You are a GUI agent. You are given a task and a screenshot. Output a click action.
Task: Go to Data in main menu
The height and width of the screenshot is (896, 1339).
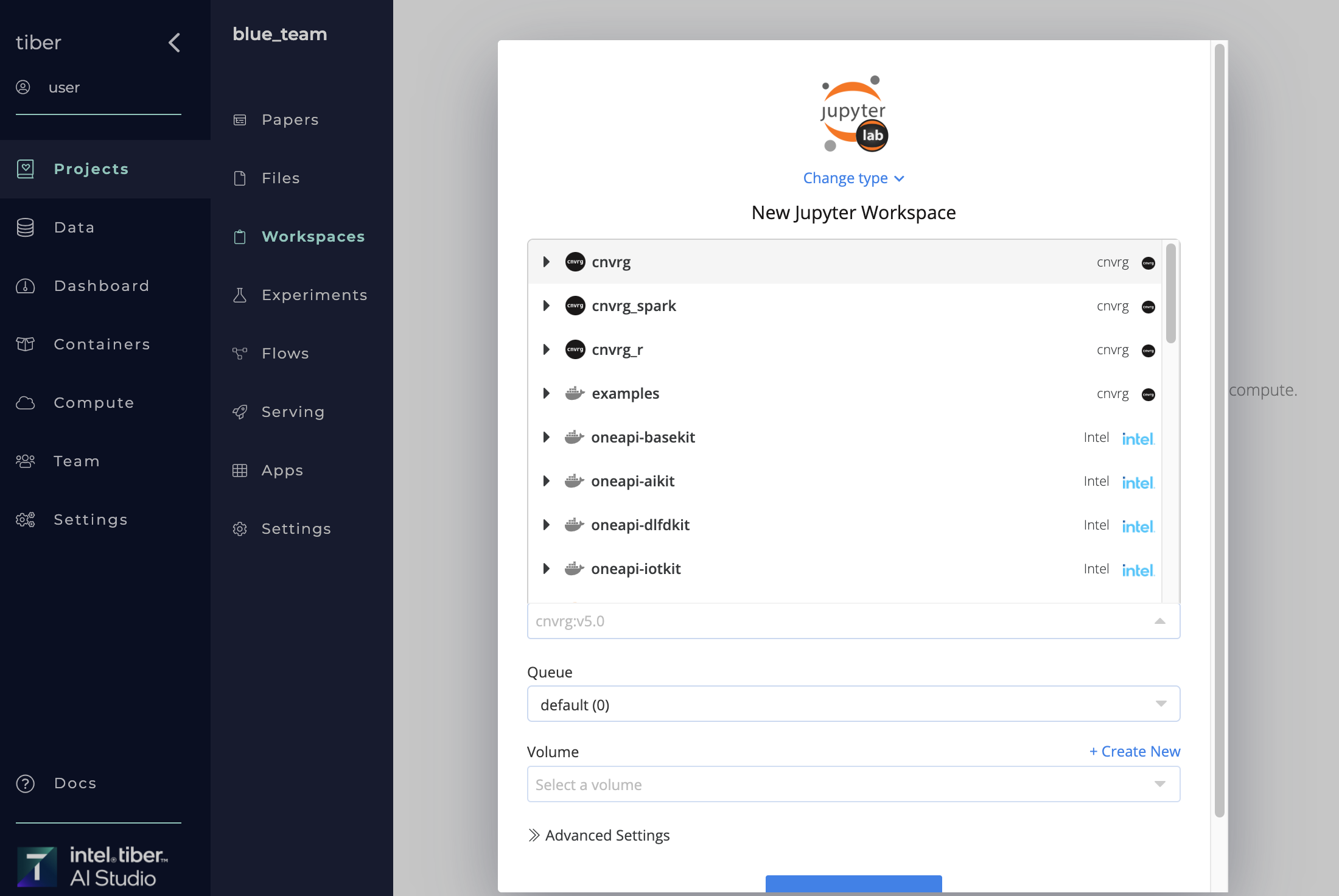click(x=74, y=228)
